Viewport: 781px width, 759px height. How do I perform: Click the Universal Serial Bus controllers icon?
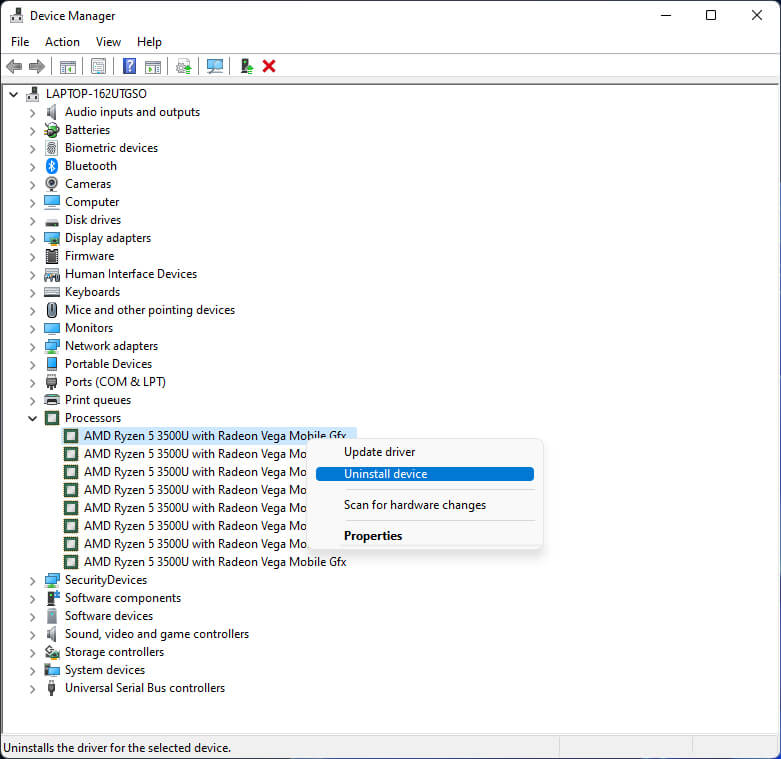pos(52,688)
